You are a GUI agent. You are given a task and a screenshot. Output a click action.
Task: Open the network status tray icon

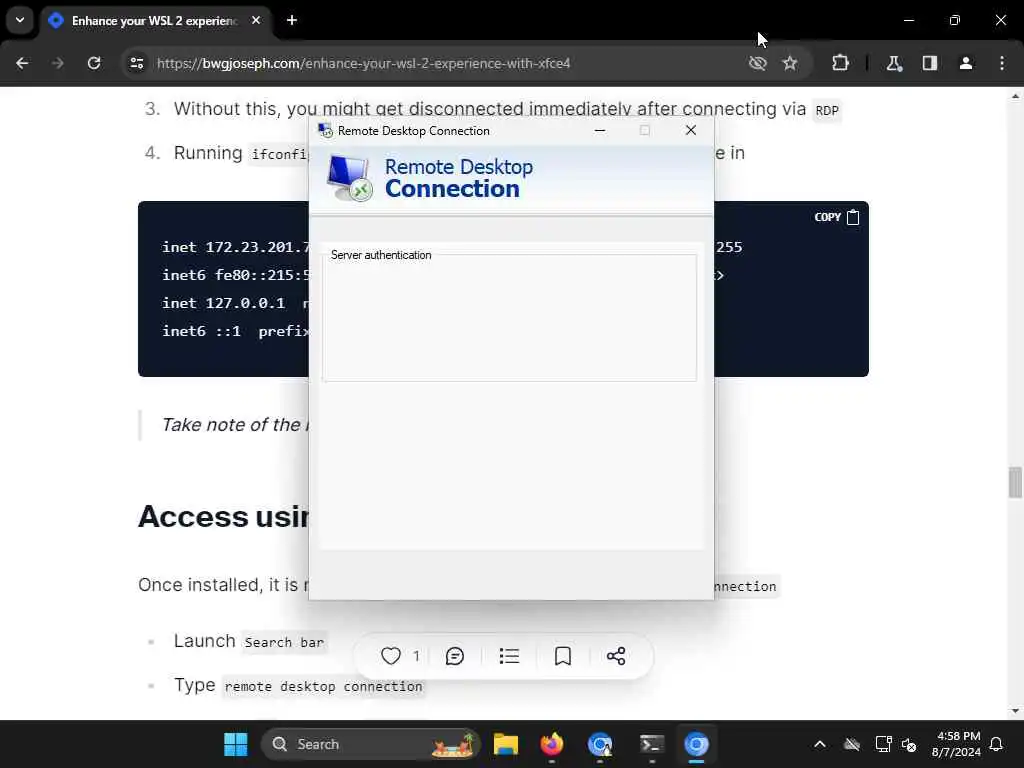click(x=884, y=744)
